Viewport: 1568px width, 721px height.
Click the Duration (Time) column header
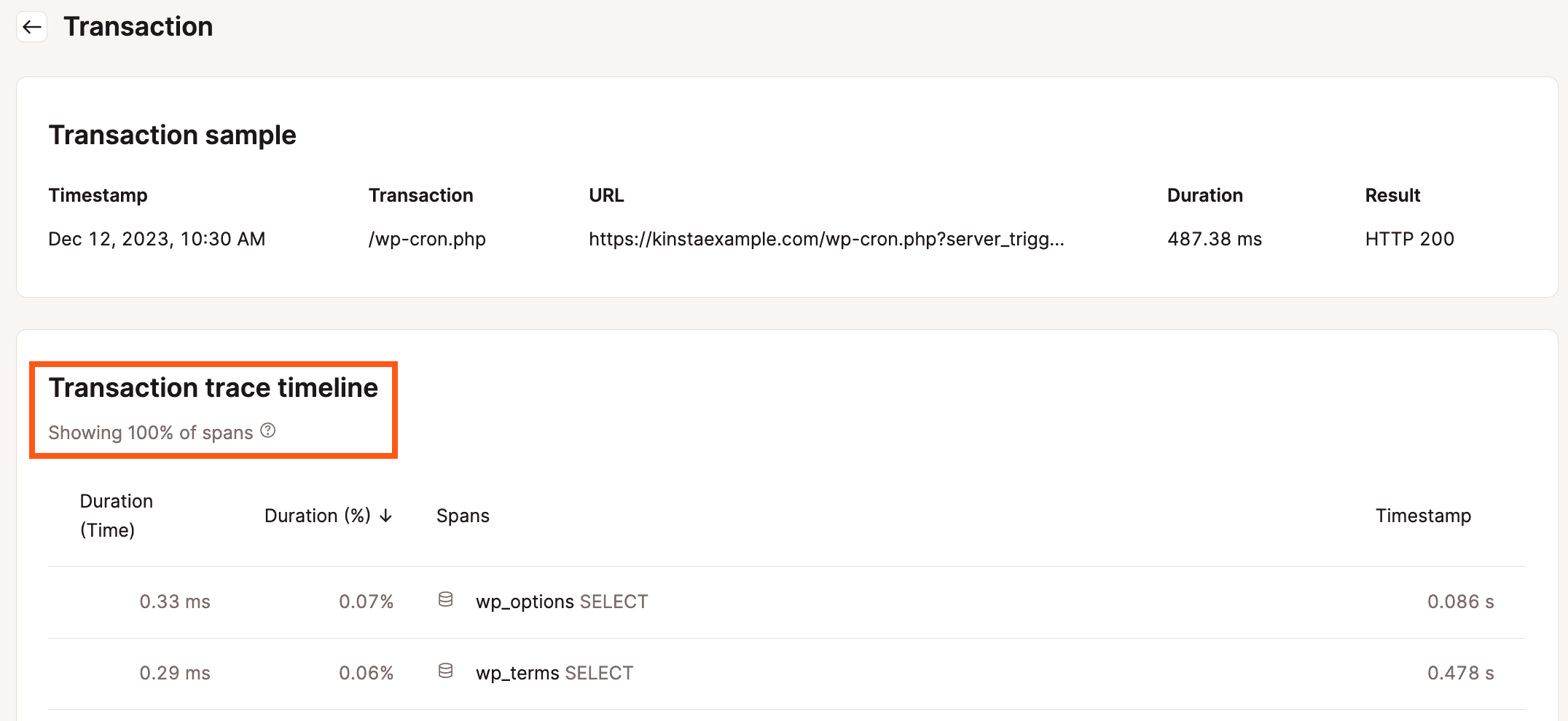pos(117,516)
